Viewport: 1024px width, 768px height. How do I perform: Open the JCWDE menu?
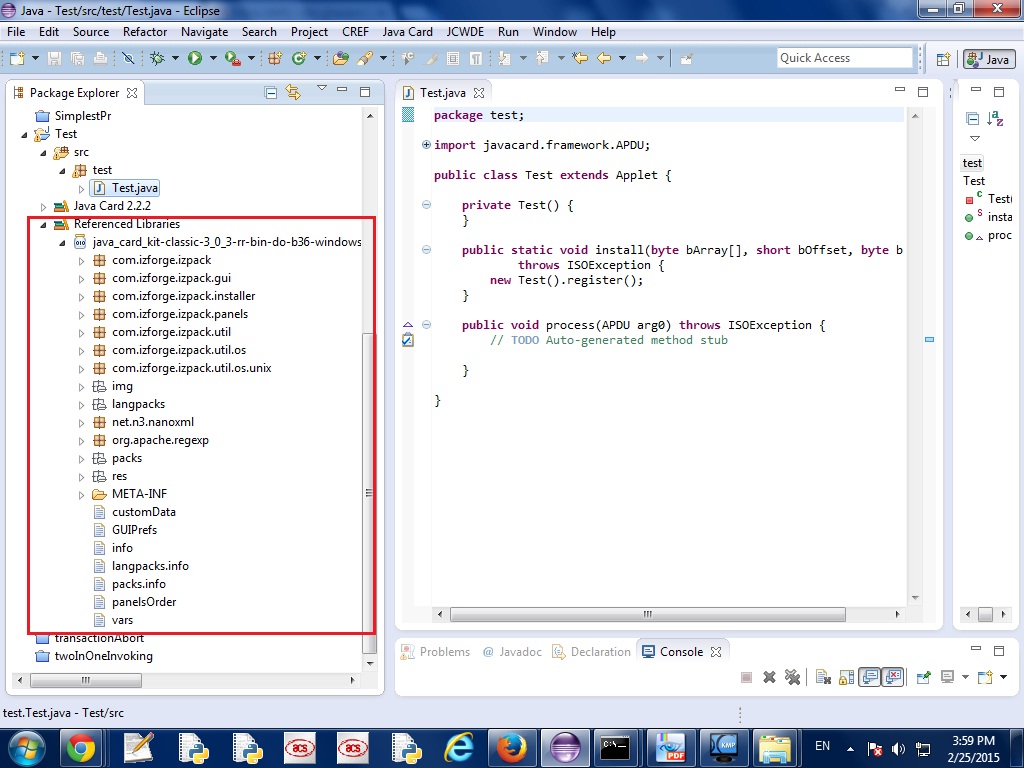[465, 31]
